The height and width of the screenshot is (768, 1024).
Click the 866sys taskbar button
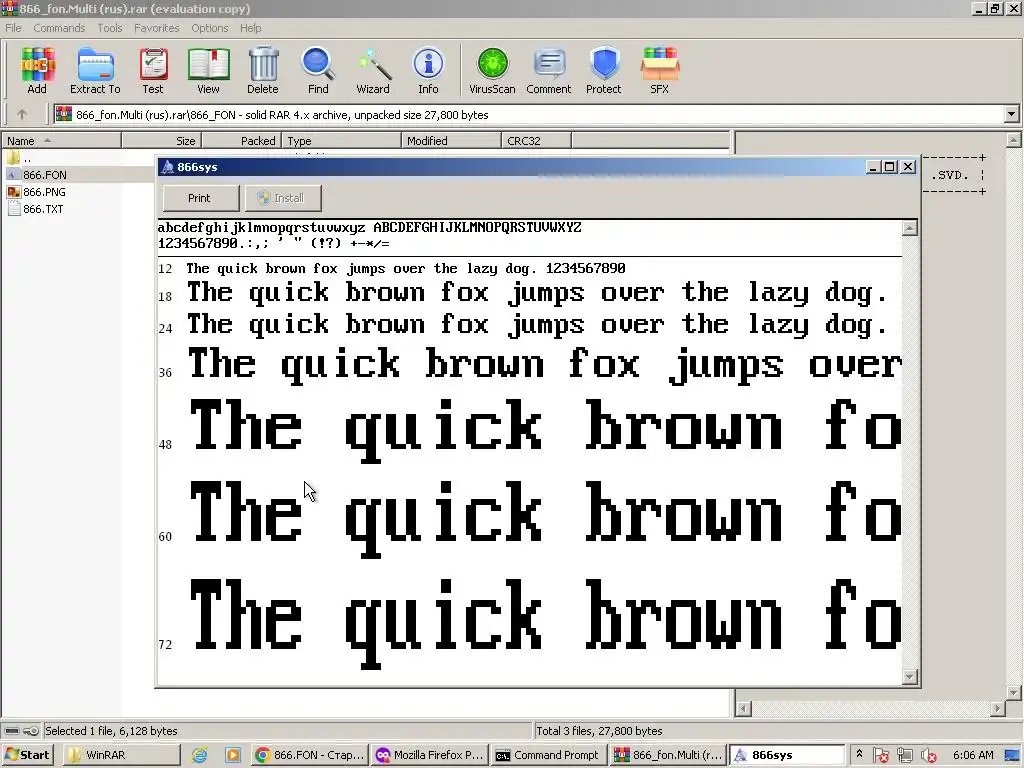(787, 755)
